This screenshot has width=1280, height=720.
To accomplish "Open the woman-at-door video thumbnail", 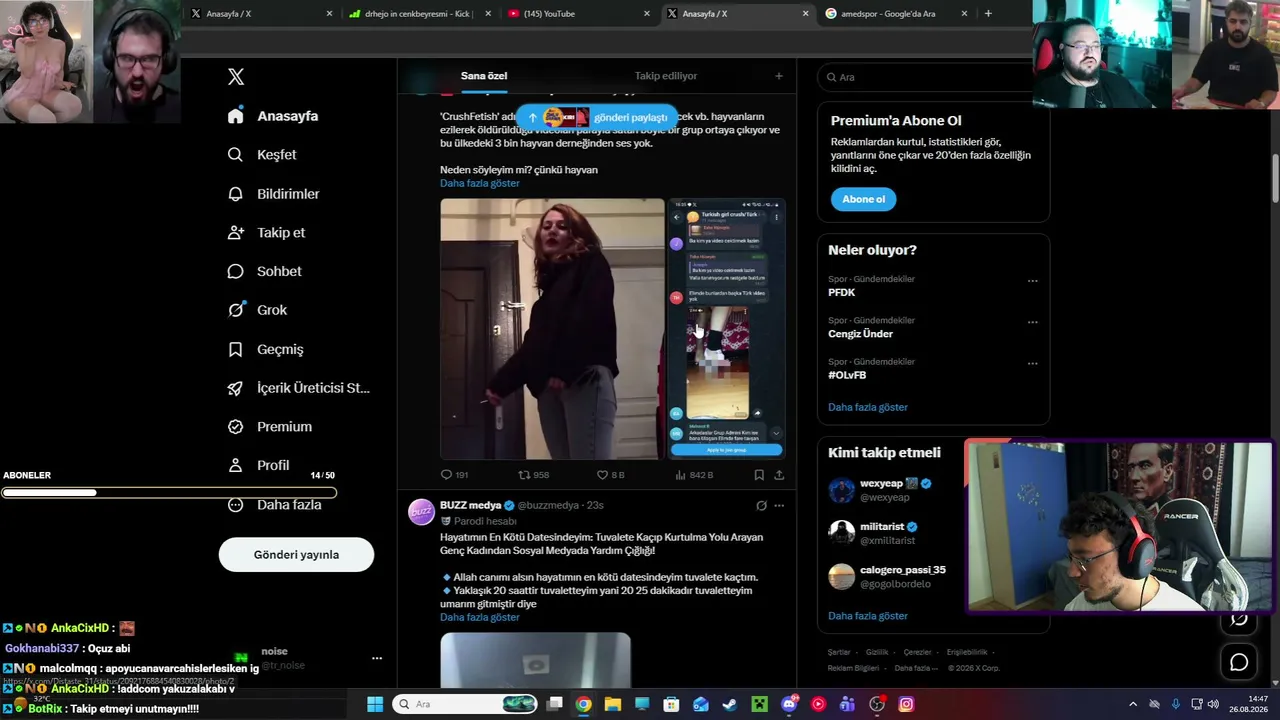I will pyautogui.click(x=552, y=329).
